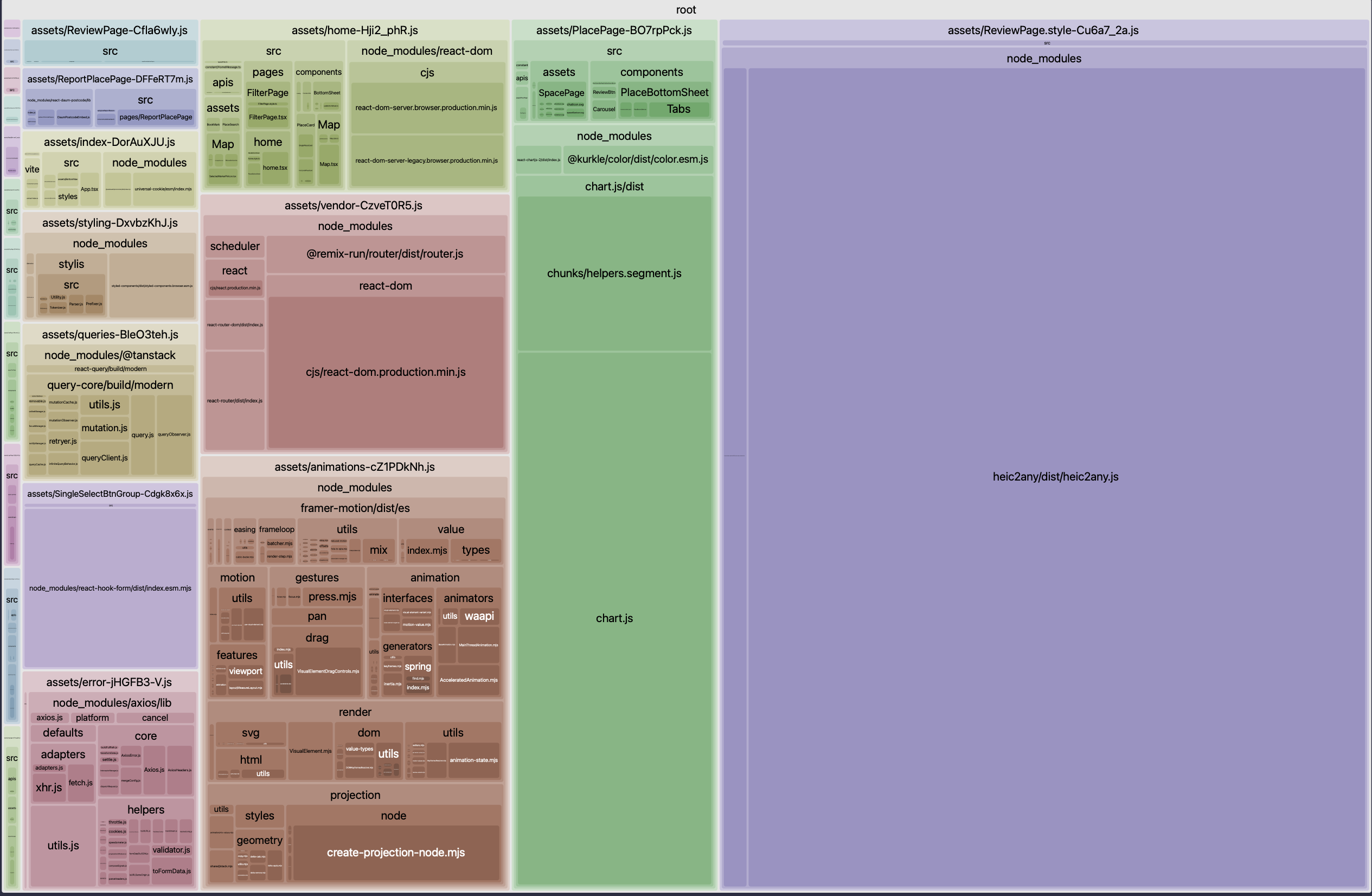Screen dimensions: 1372x896
Task: Click chunks/helpers.segment.js block
Action: click(614, 273)
